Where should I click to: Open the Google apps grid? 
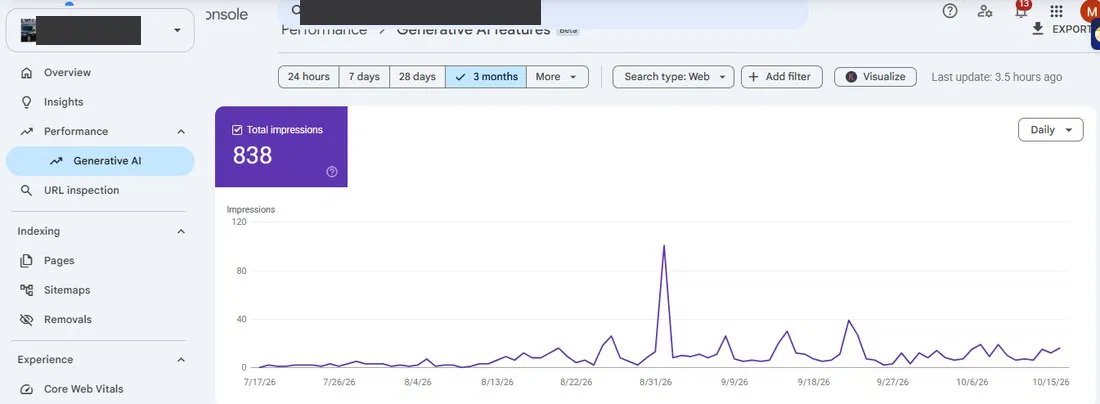1057,11
